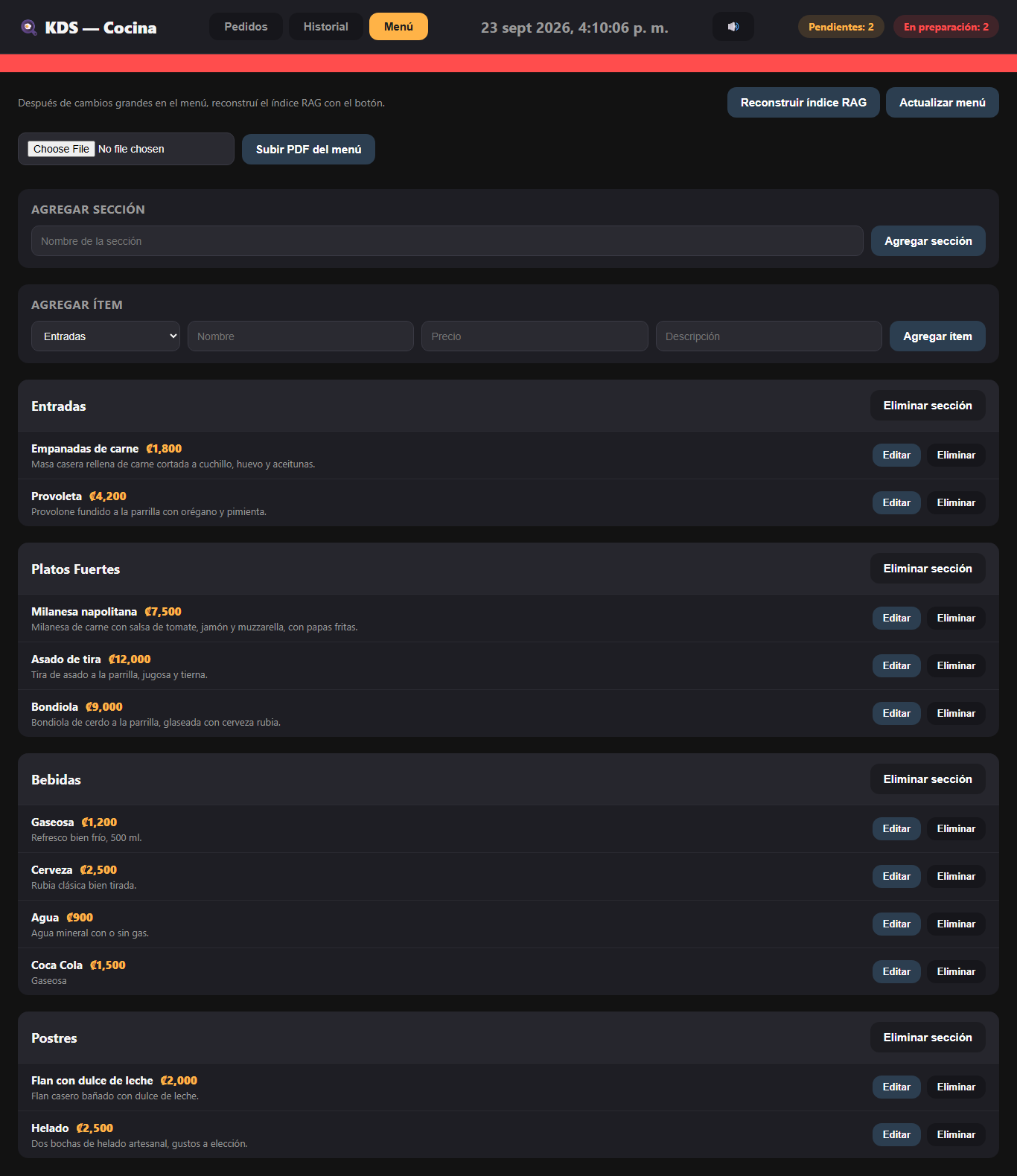Edit the Provoleta item
The height and width of the screenshot is (1176, 1017).
[x=896, y=502]
